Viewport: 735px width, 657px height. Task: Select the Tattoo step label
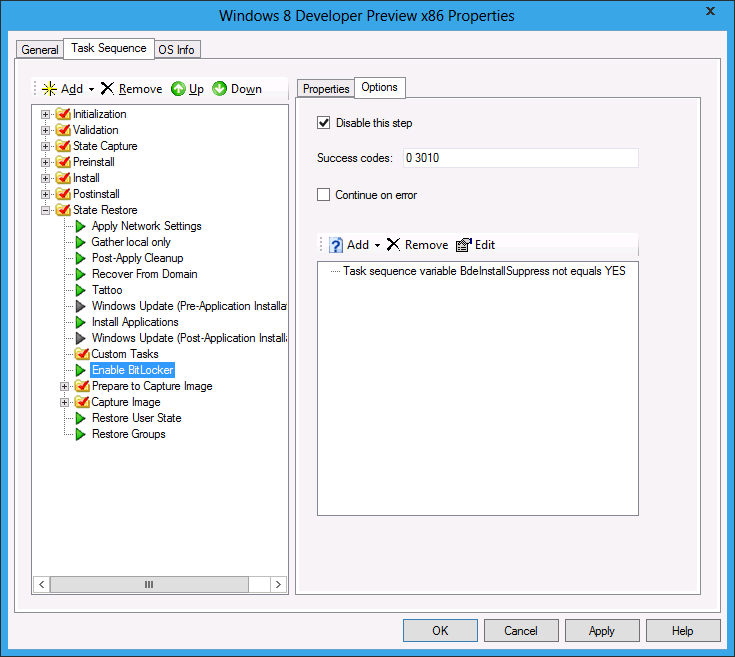pyautogui.click(x=107, y=290)
